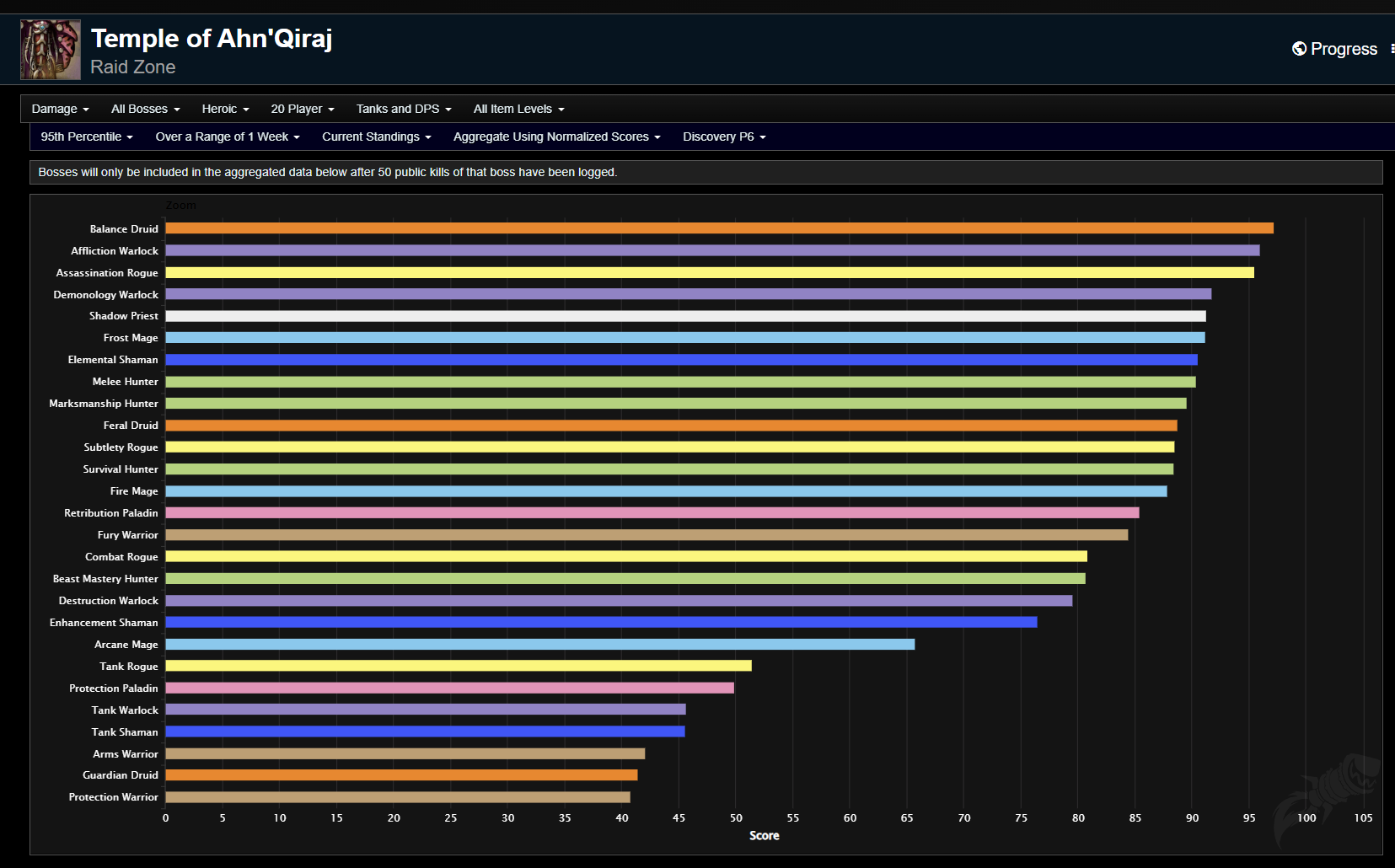Screen dimensions: 1395x868
Task: Click the Destruction Warlock label
Action: point(109,601)
